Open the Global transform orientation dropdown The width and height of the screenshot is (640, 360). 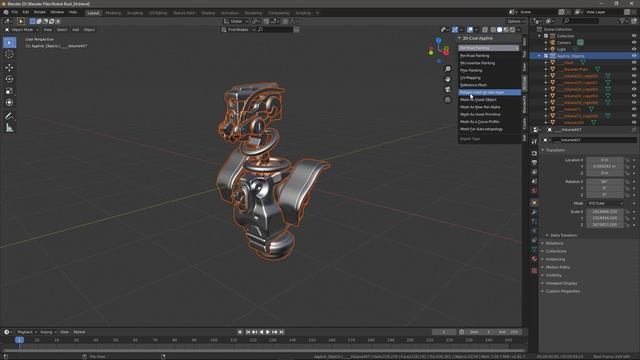pyautogui.click(x=236, y=21)
